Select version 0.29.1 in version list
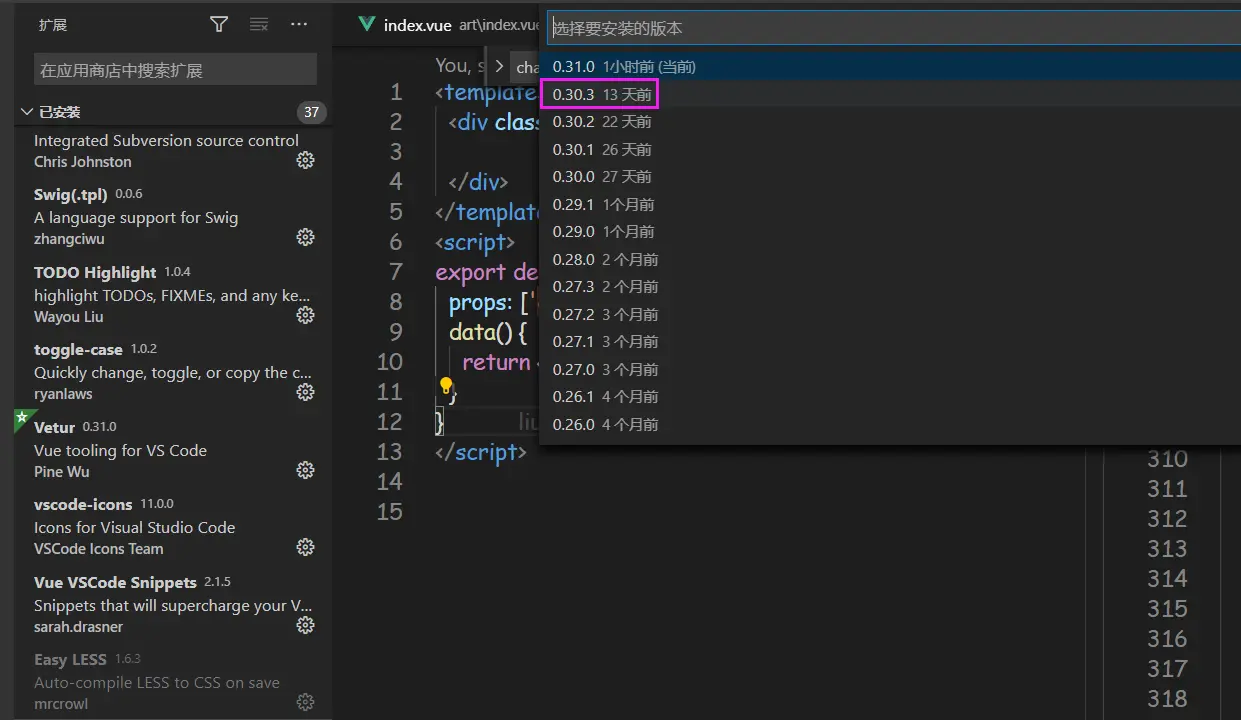Screen dimensions: 1241x720 pos(890,204)
